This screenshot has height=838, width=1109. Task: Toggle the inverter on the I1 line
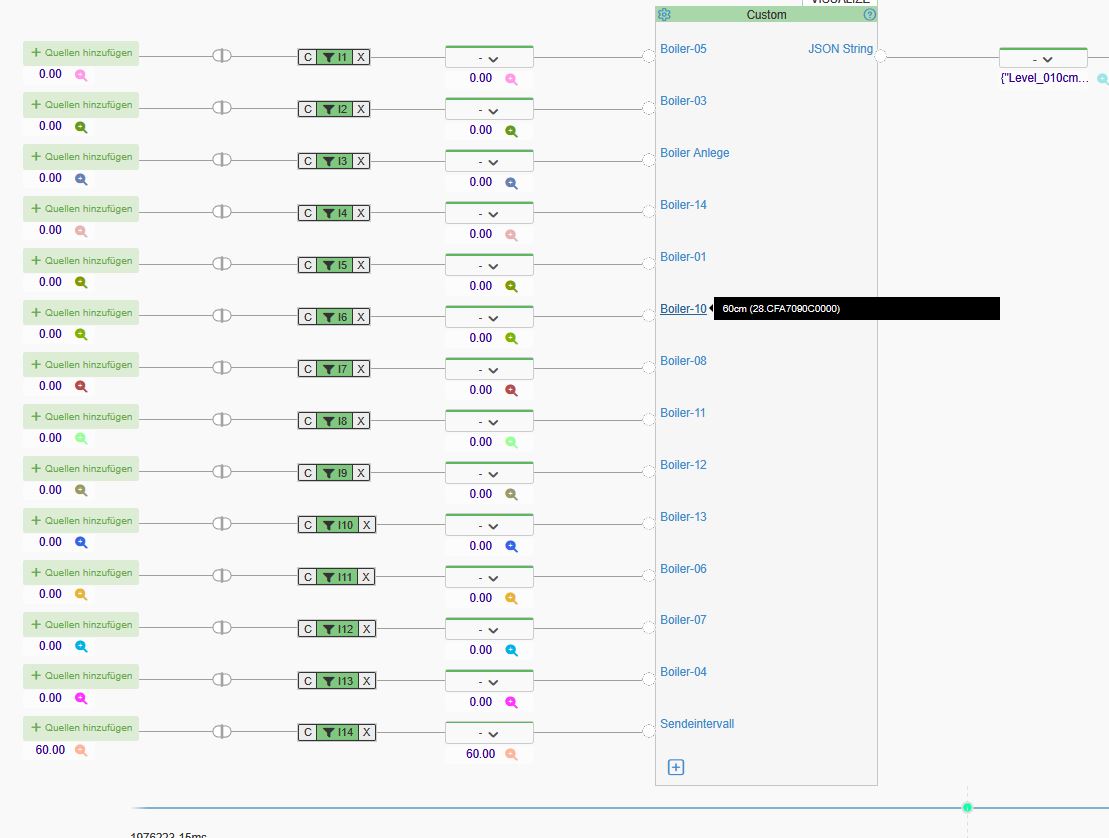(222, 56)
